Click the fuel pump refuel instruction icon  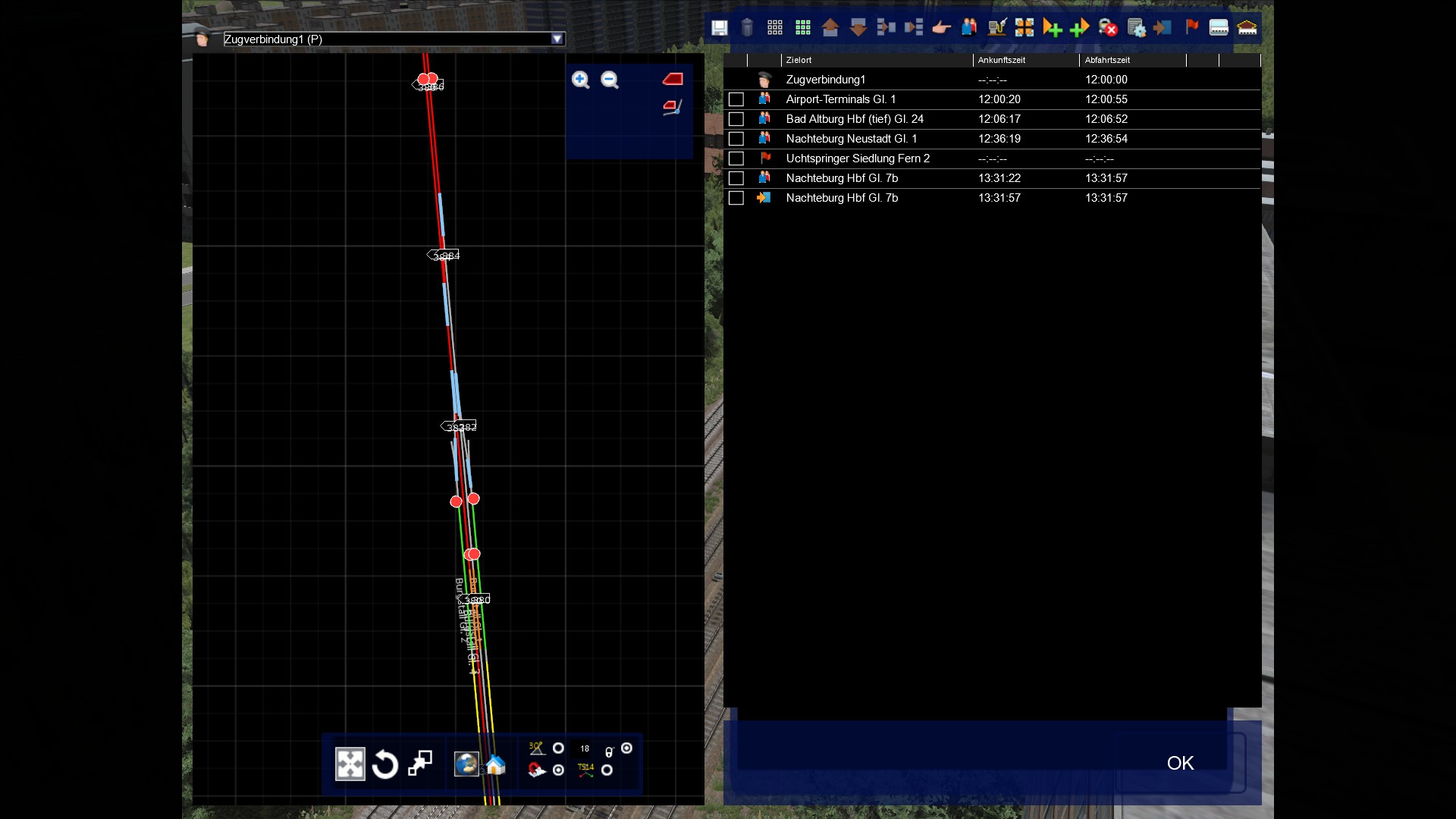(x=996, y=28)
